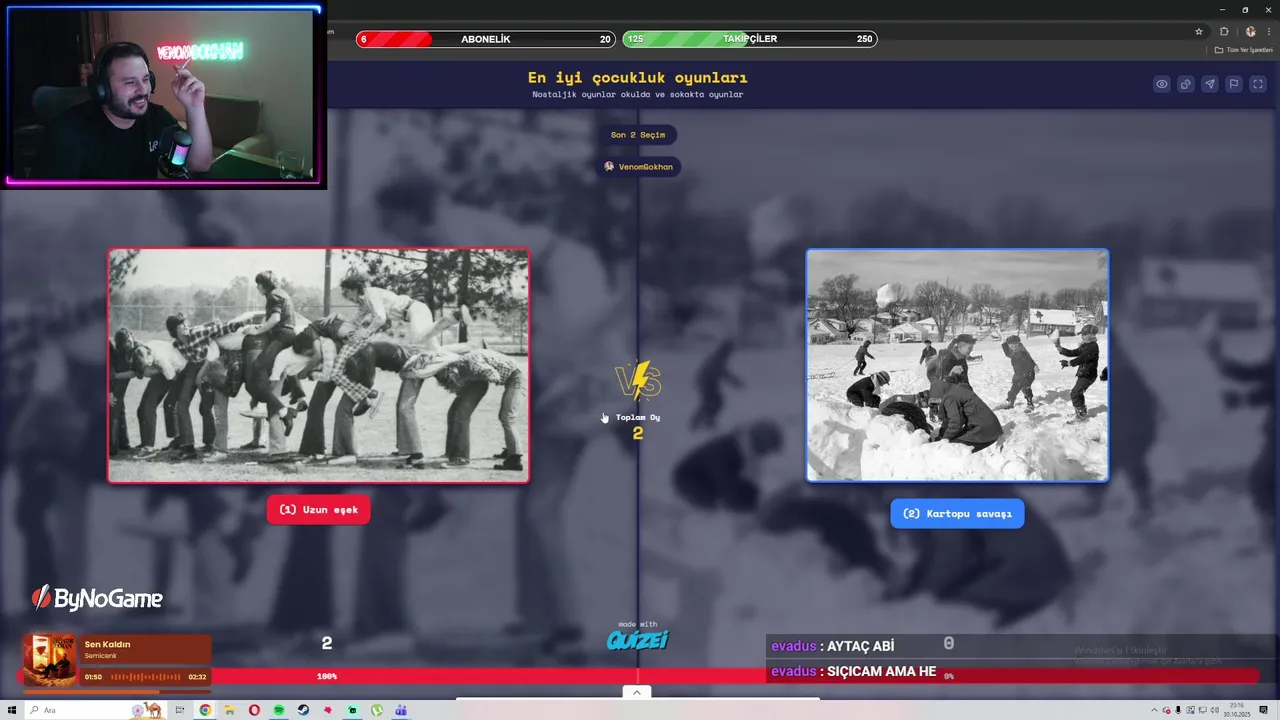Click the volume speaker tray icon
This screenshot has width=1280, height=720.
pyautogui.click(x=1214, y=710)
